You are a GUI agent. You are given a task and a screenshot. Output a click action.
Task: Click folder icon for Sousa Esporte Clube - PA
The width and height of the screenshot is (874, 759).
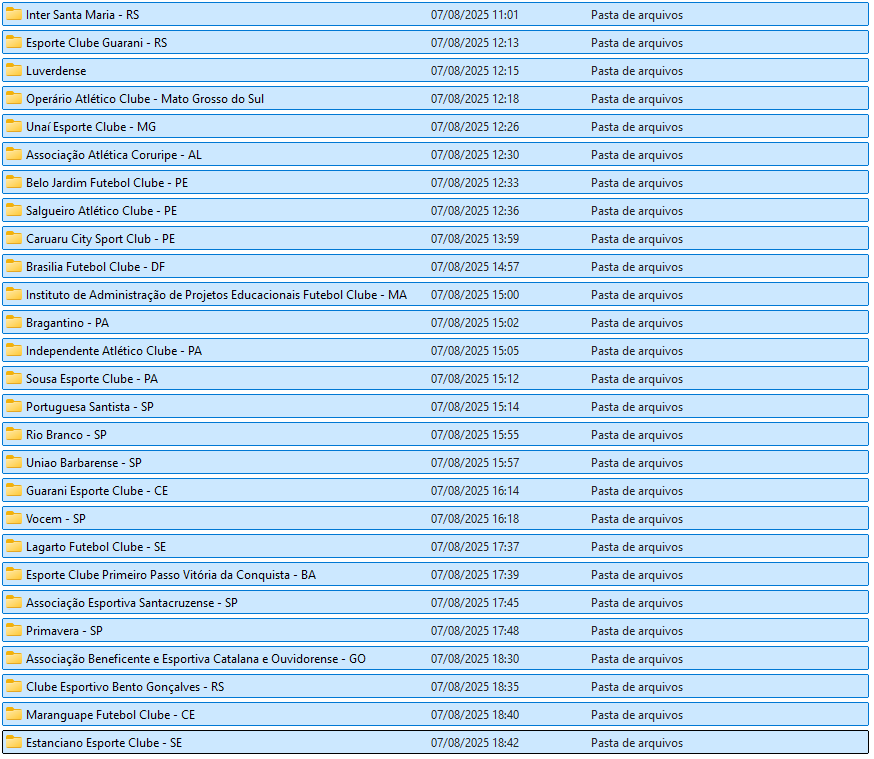[x=13, y=378]
